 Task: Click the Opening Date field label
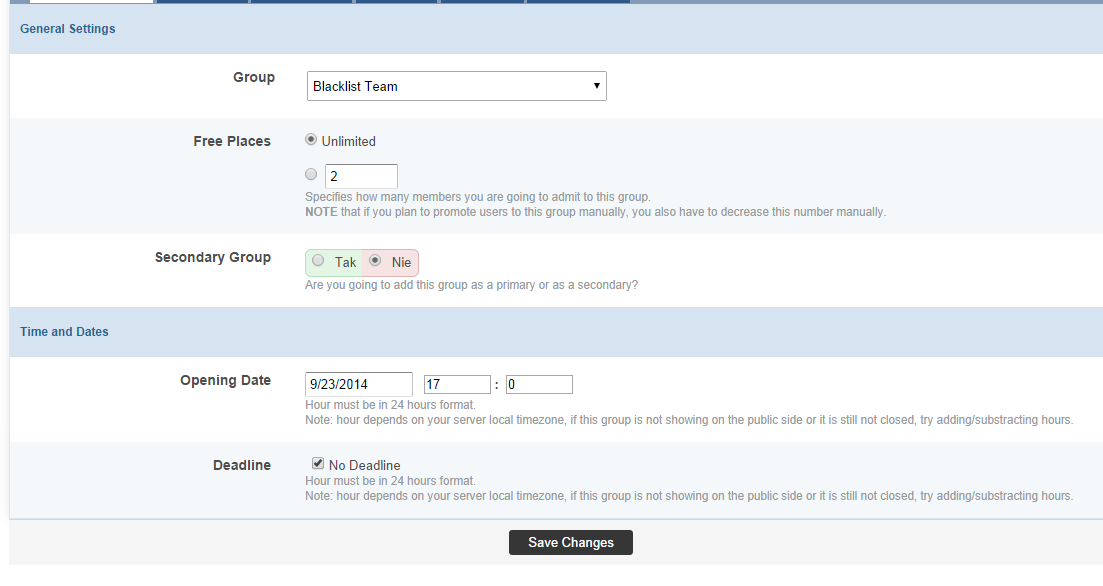pyautogui.click(x=225, y=380)
